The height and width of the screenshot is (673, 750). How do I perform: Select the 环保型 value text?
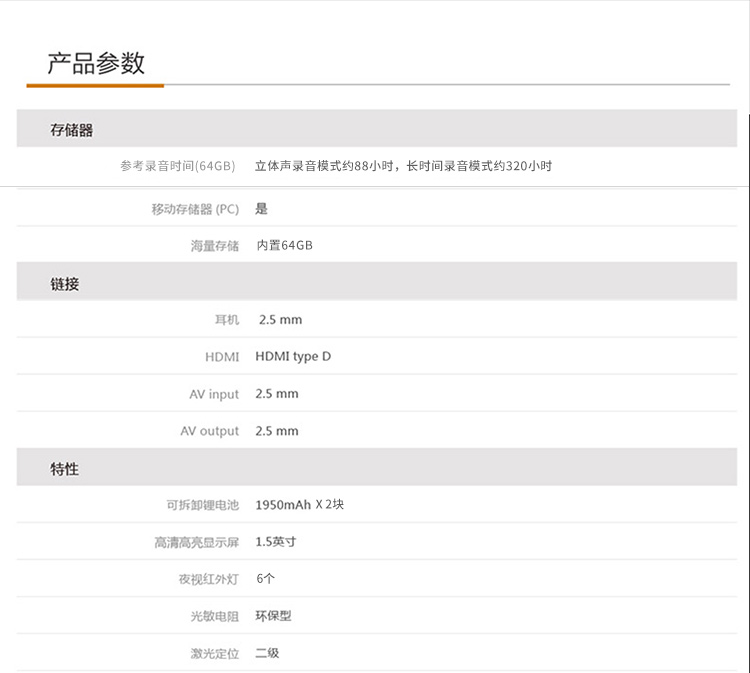[273, 616]
